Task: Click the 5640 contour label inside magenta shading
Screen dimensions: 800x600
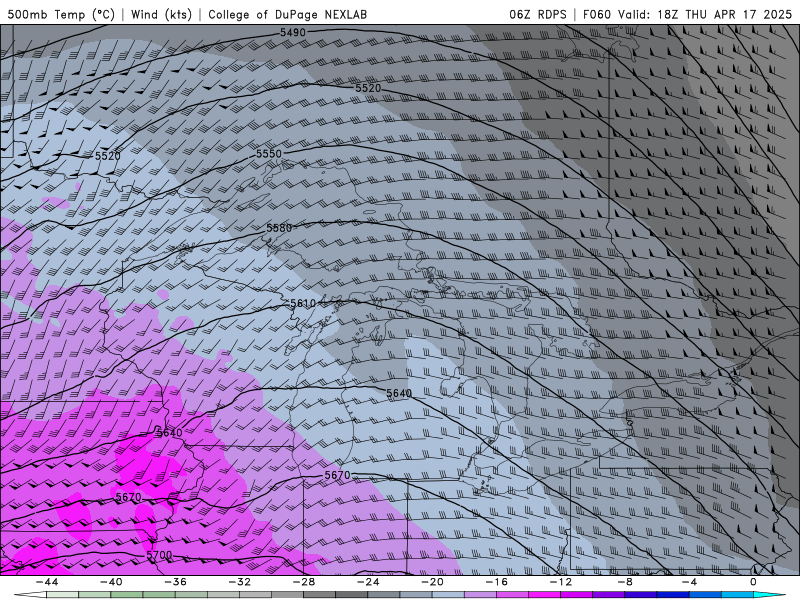Action: click(x=169, y=433)
